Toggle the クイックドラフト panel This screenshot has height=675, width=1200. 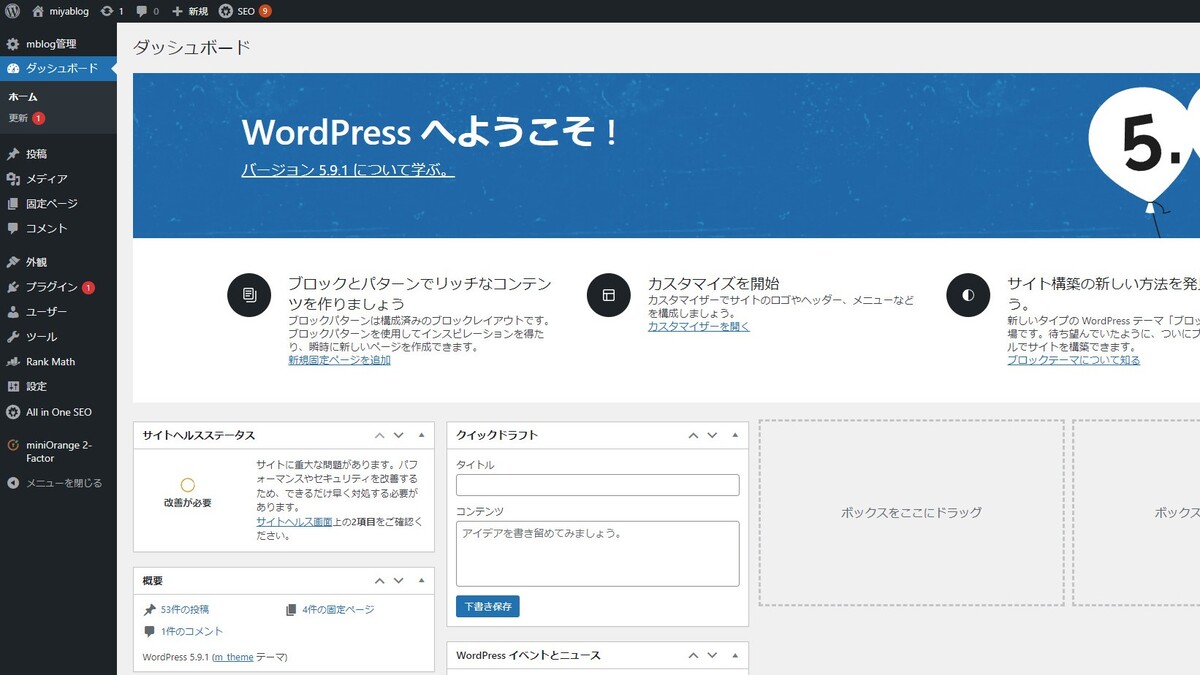click(x=735, y=435)
